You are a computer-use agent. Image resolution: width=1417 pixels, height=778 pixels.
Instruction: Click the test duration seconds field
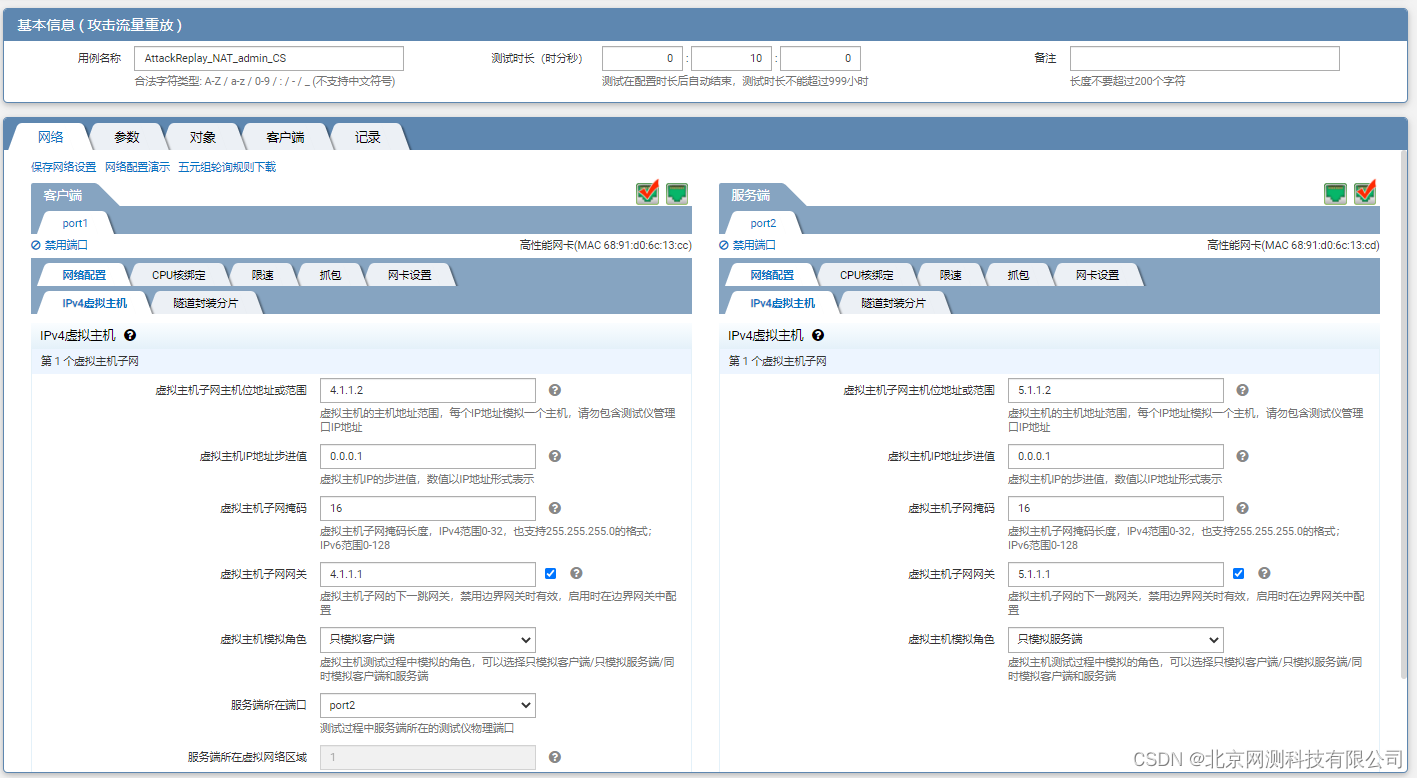click(820, 58)
